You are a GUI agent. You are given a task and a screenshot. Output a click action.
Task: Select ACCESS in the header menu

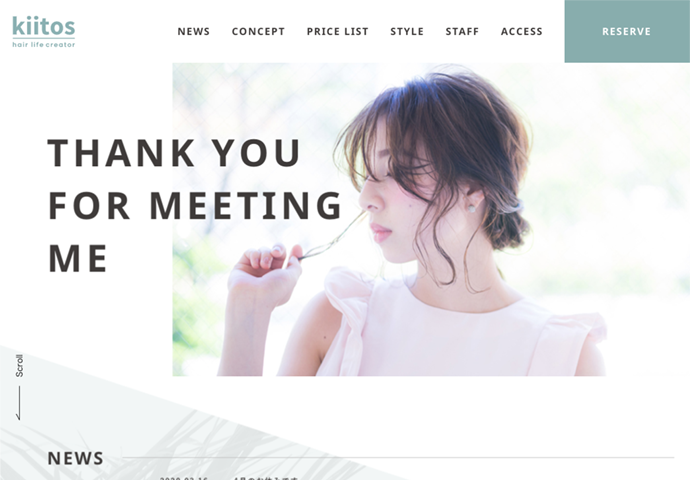[521, 32]
